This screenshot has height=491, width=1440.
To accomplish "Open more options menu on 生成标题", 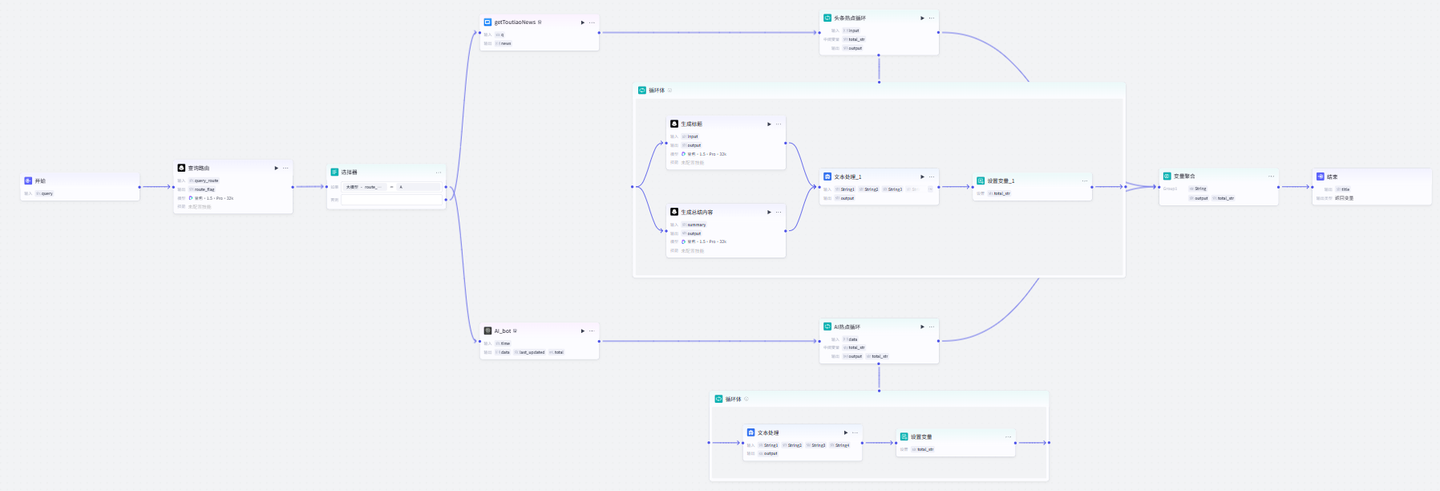I will tap(779, 124).
